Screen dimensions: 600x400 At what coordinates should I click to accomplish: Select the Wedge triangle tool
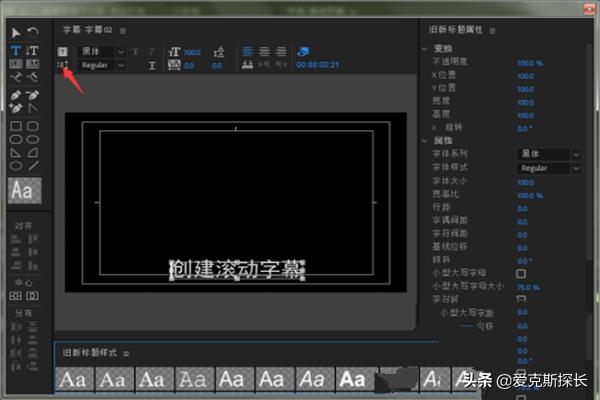[16, 153]
